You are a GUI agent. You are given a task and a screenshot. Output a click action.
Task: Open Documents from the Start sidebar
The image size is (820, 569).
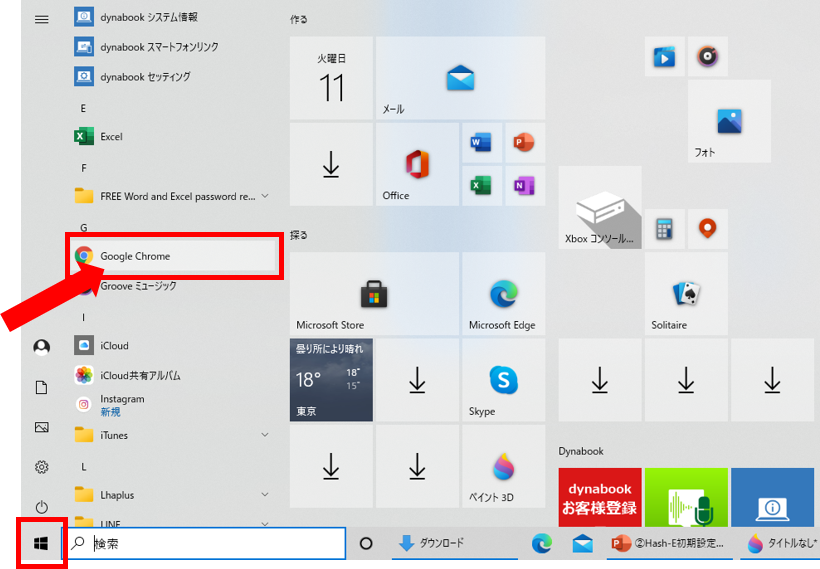click(42, 388)
